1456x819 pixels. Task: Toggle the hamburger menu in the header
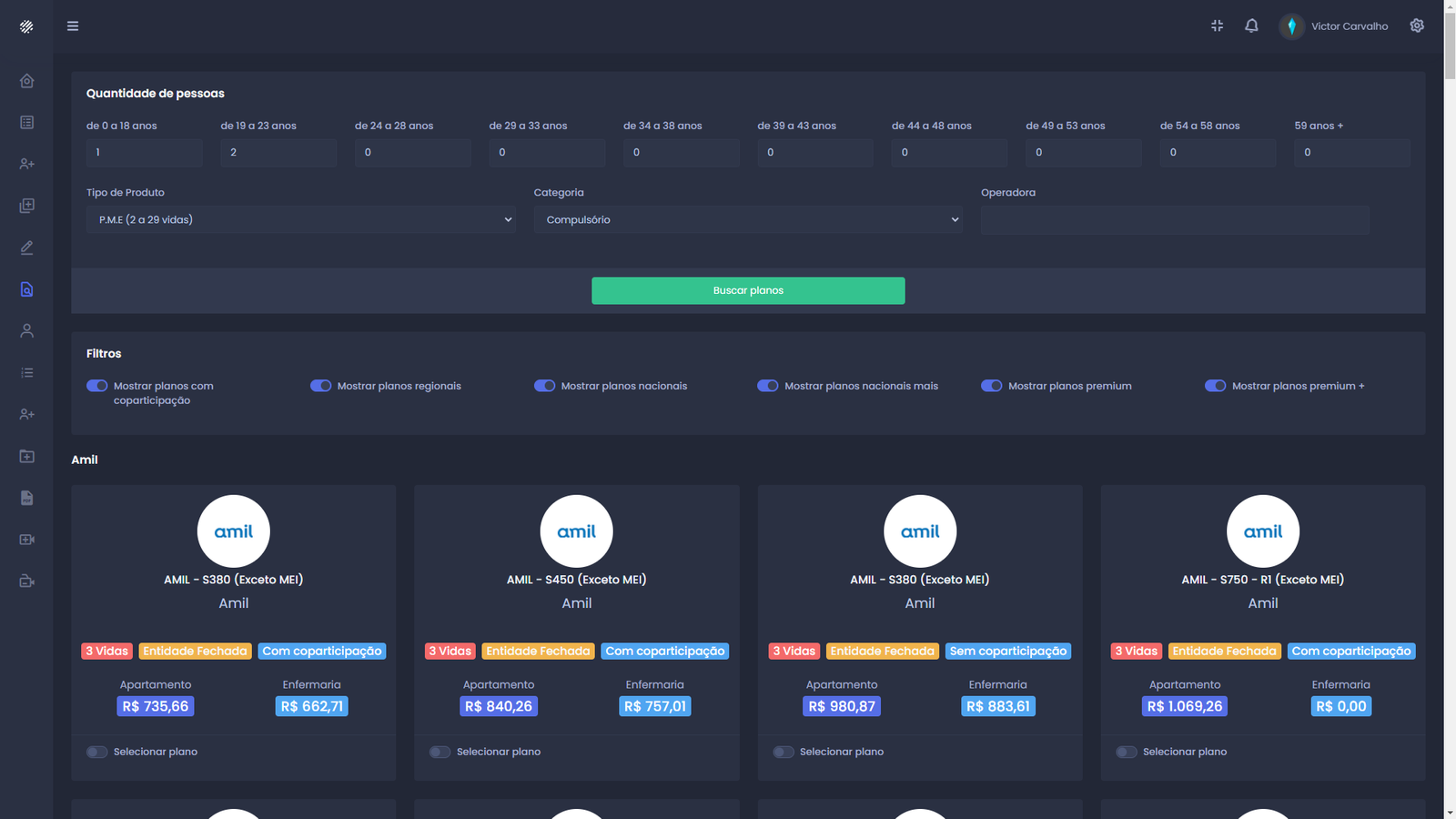[73, 26]
